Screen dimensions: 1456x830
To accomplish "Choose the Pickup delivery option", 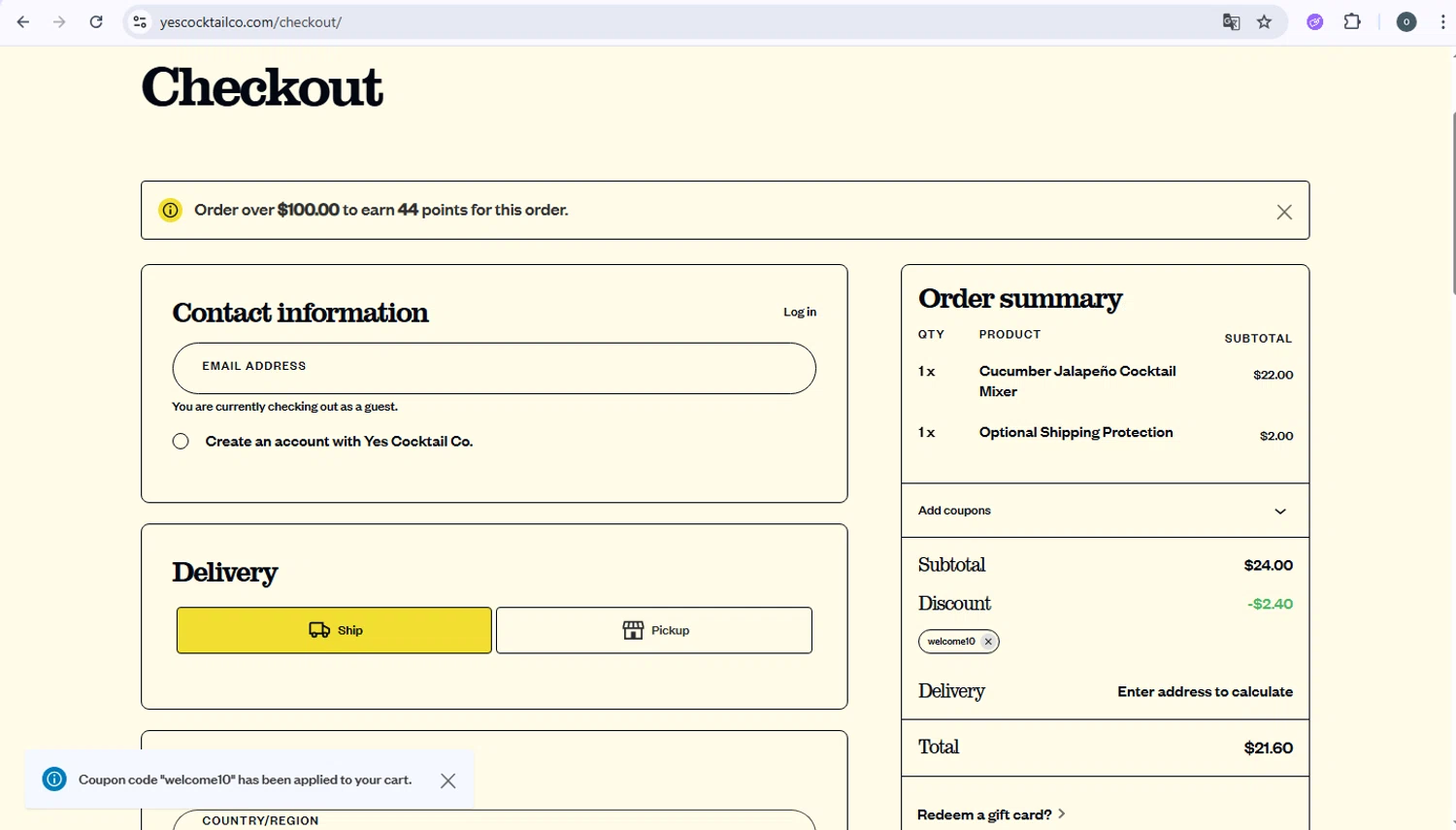I will (x=654, y=630).
